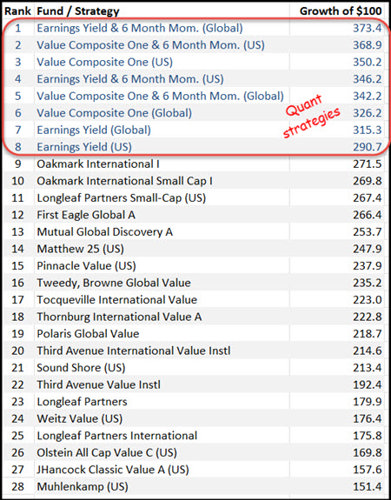Select the growth value 218.7
The height and width of the screenshot is (500, 391).
367,334
